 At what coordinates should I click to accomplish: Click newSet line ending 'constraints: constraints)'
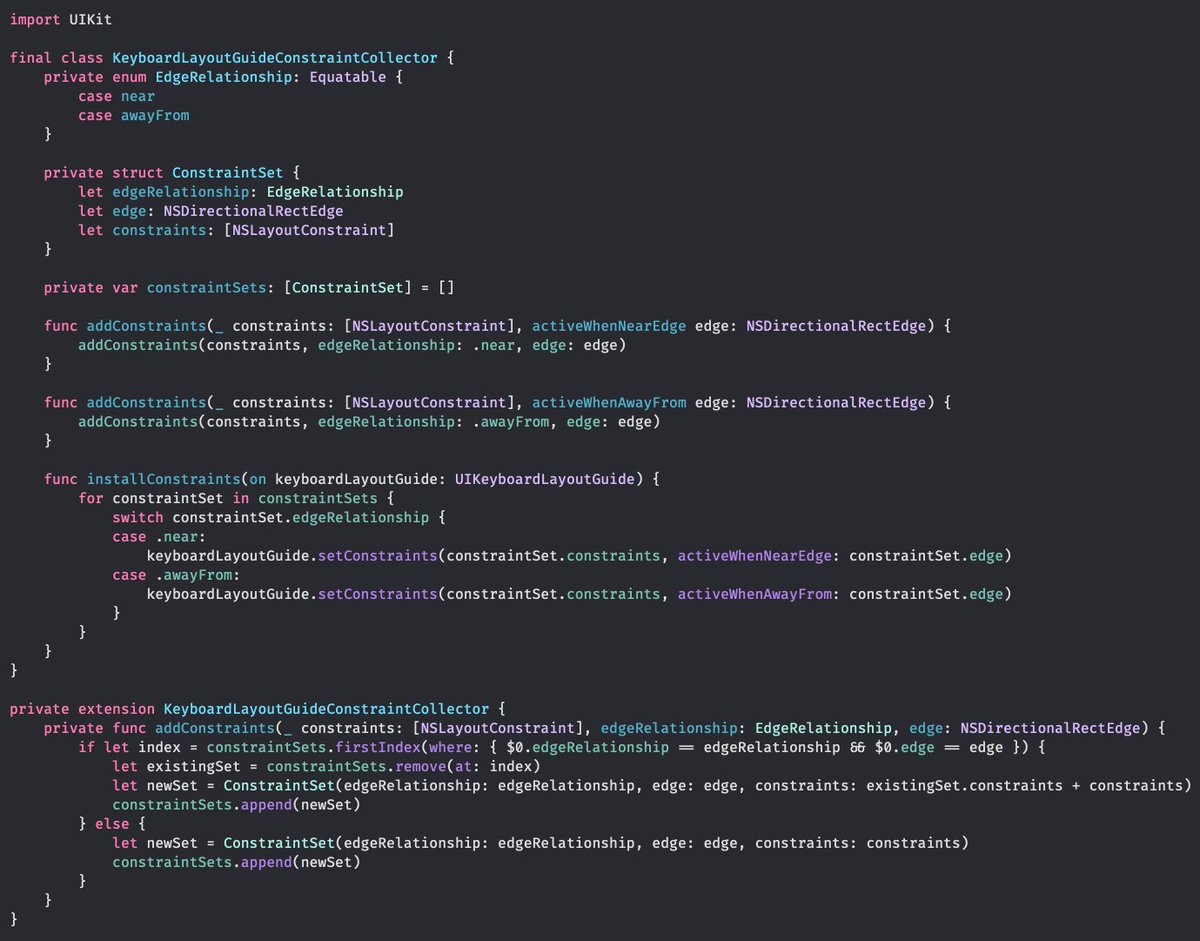541,842
